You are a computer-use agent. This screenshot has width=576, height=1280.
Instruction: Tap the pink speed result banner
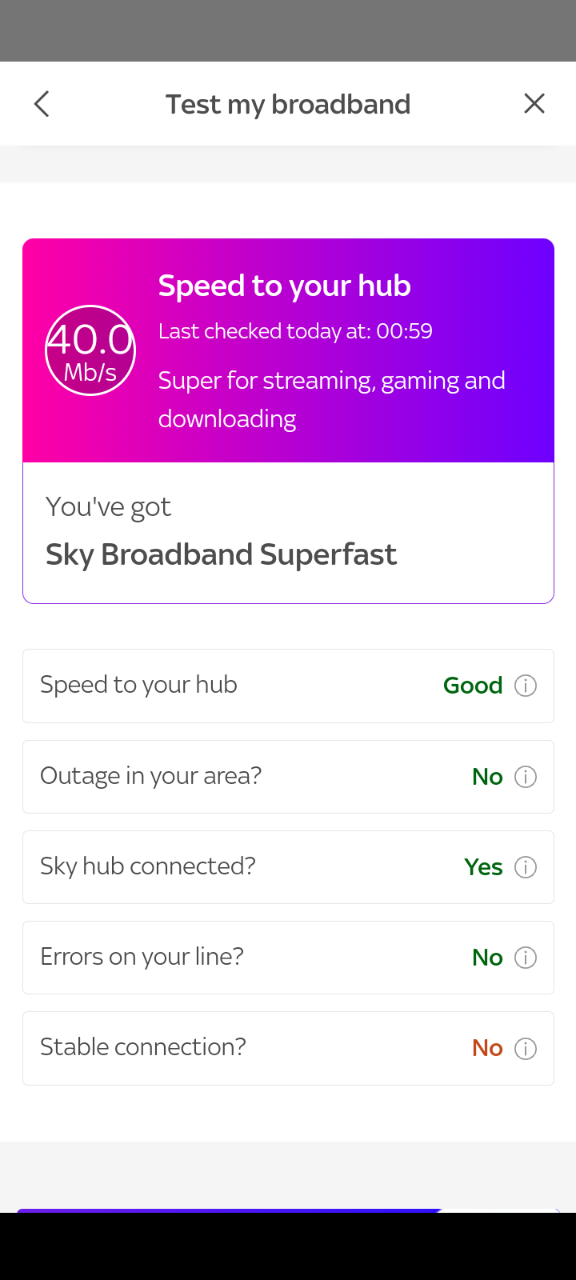(x=288, y=349)
